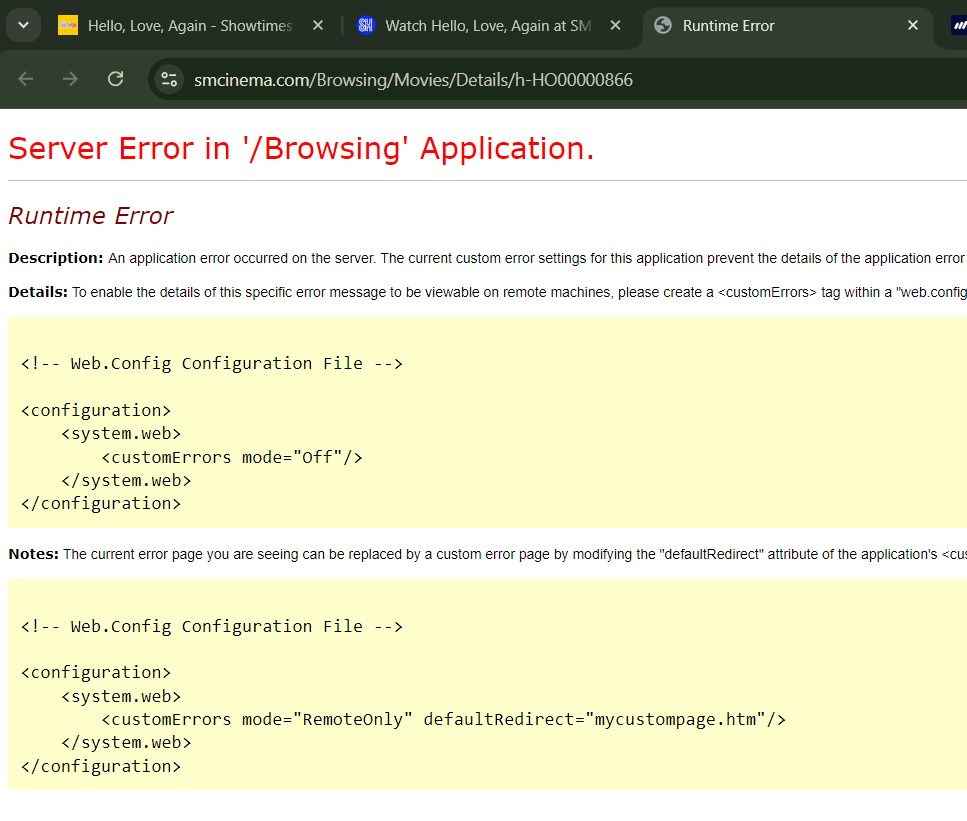Click the italic 'Runtime Error' subheading
This screenshot has height=821, width=967.
pyautogui.click(x=91, y=216)
